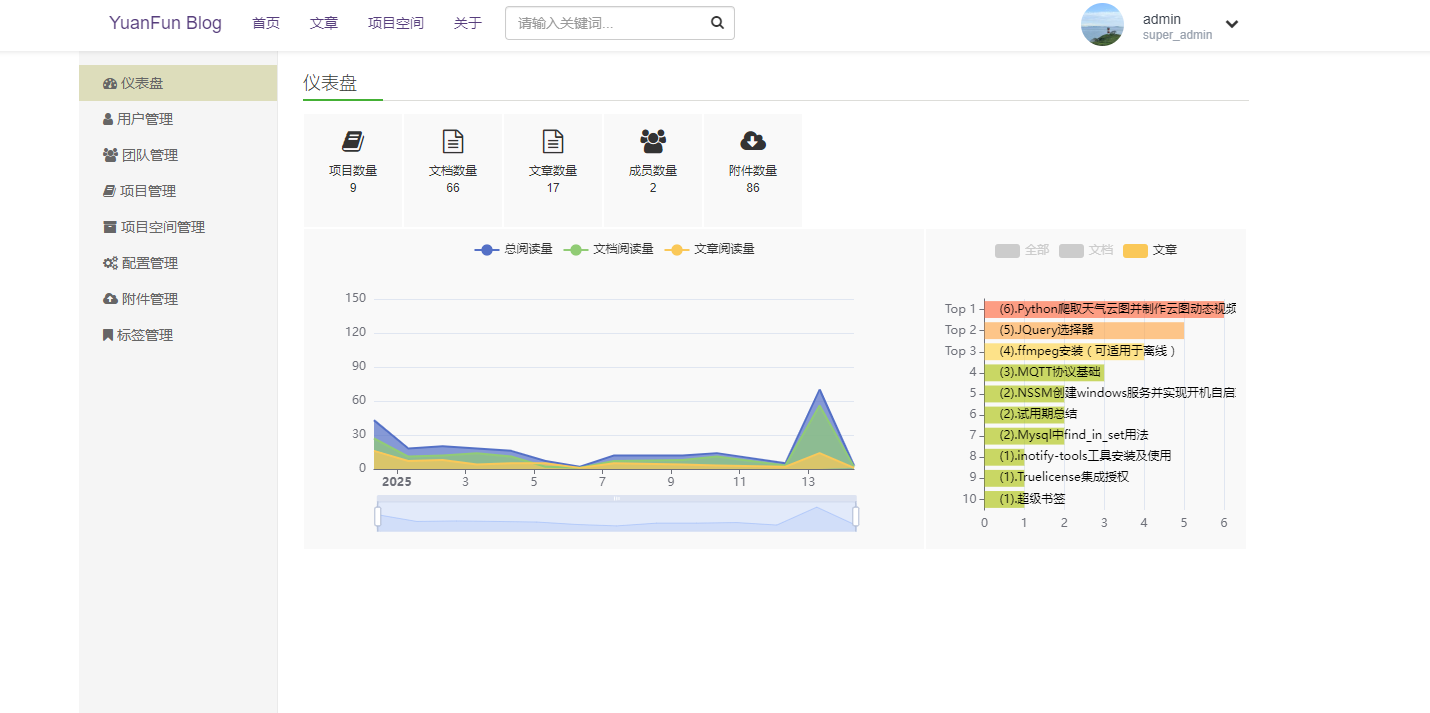This screenshot has height=713, width=1430.
Task: Toggle 总阅读量 series in chart legend
Action: pos(514,249)
